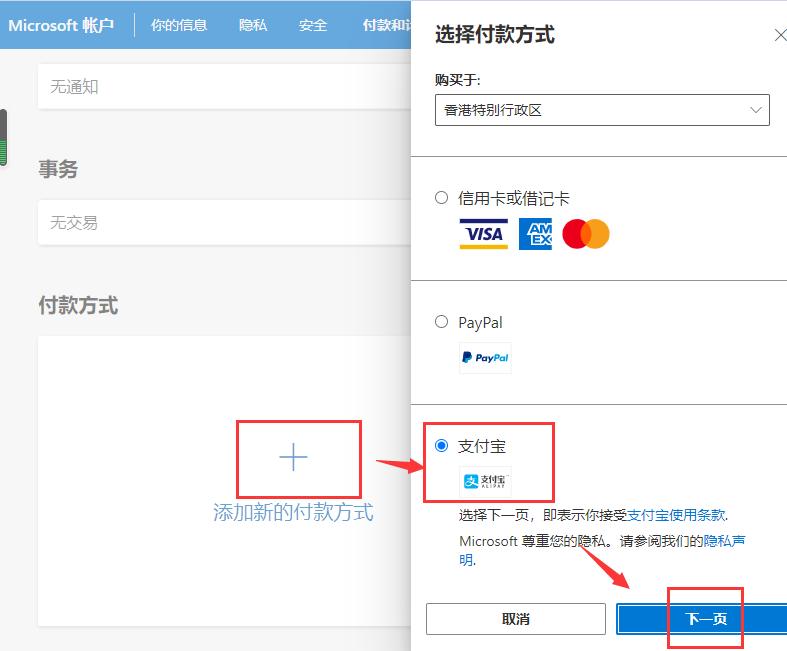Open the 香港特别行政区 region dropdown
The width and height of the screenshot is (787, 651).
pyautogui.click(x=602, y=110)
